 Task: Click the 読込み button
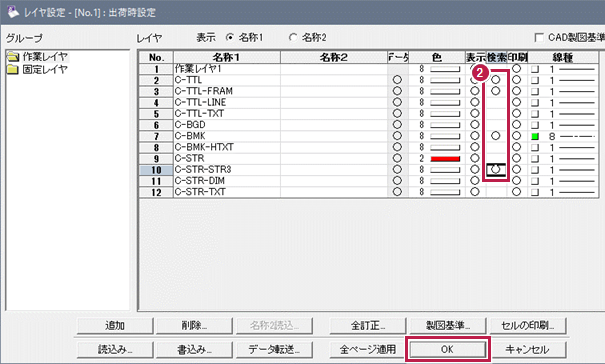point(115,350)
